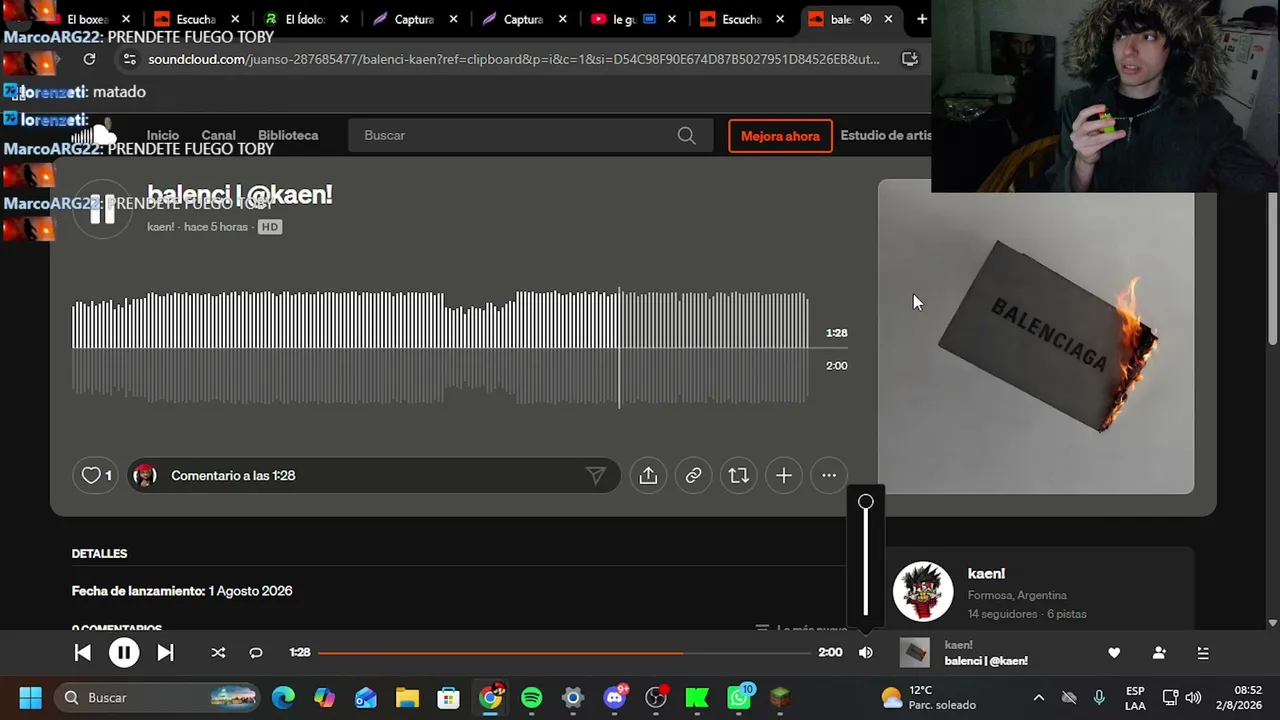
Task: Repost the track using the repost icon
Action: coord(738,476)
